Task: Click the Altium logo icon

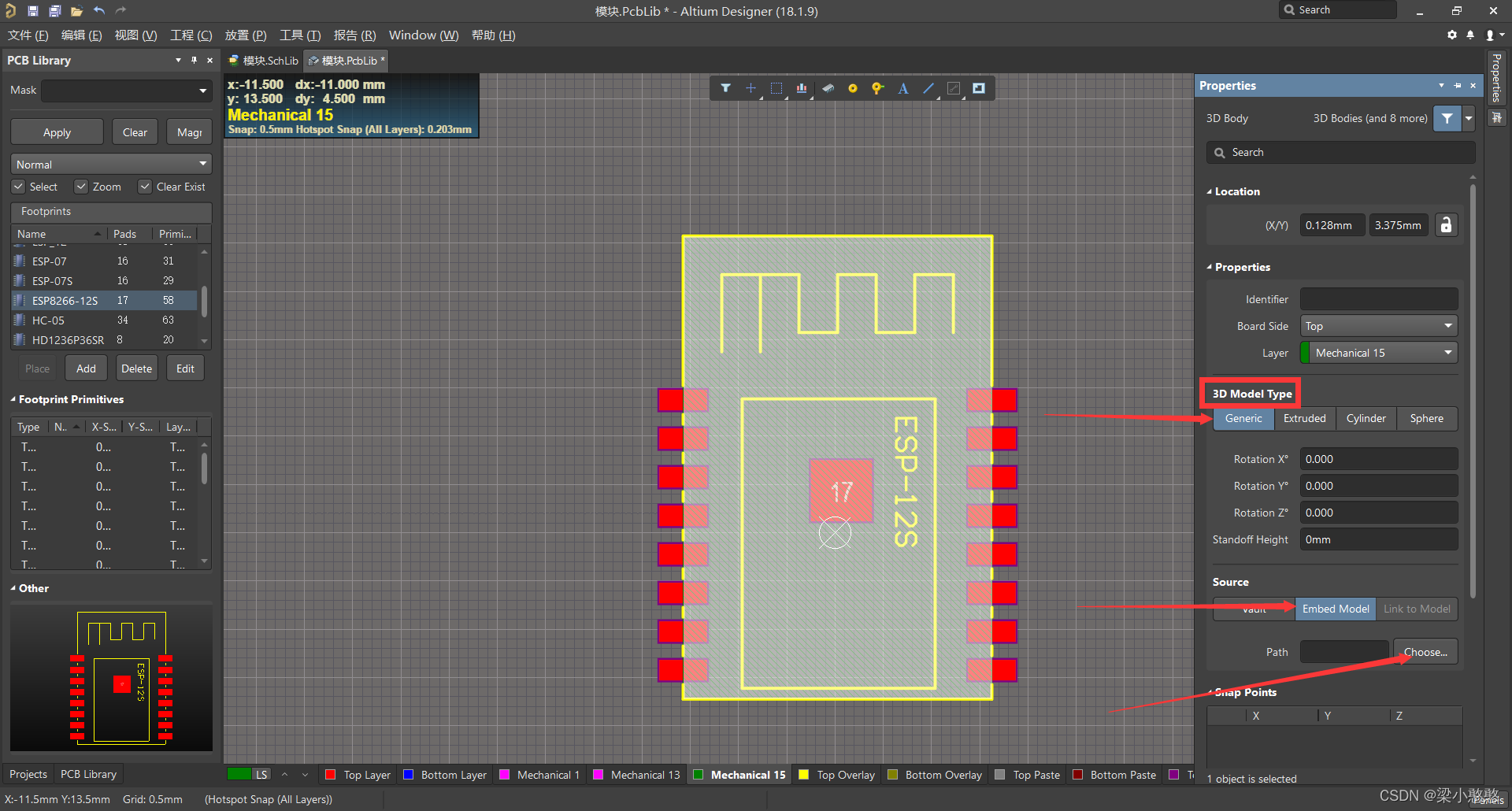Action: [11, 11]
